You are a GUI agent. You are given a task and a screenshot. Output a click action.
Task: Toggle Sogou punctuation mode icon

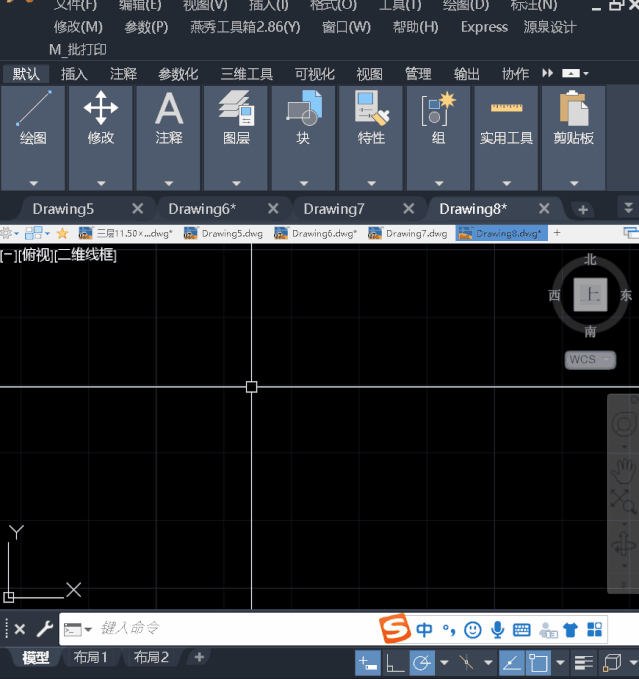pos(449,630)
